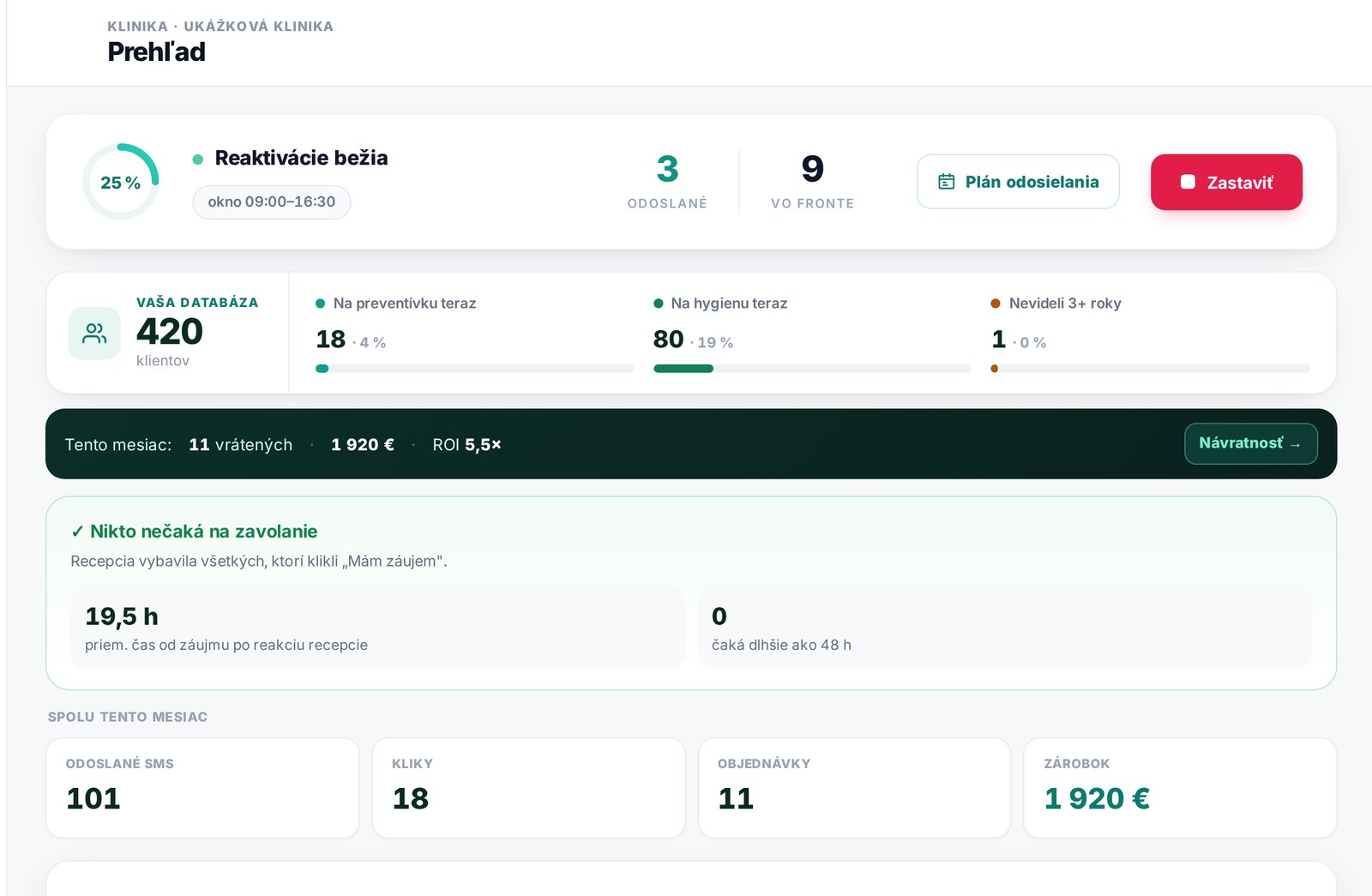
Task: Click the Nikto nečaká na zavolanie heading
Action: click(194, 532)
